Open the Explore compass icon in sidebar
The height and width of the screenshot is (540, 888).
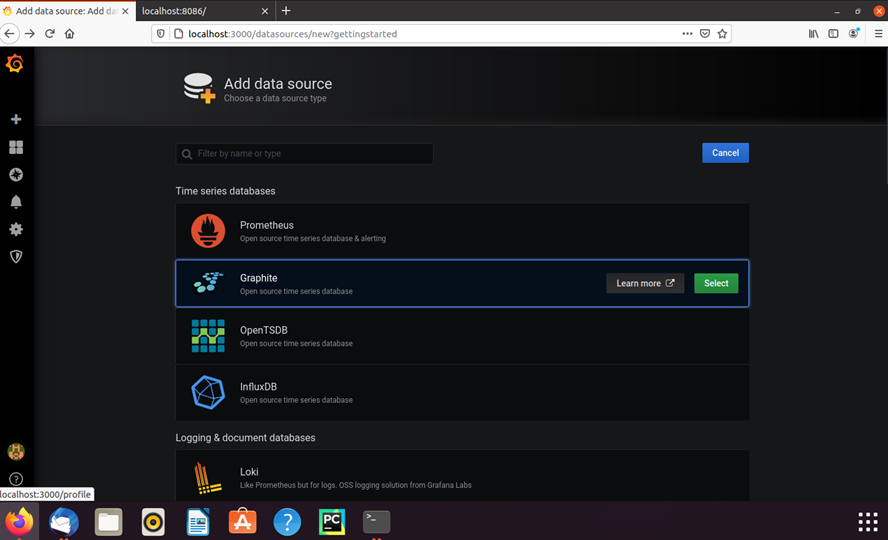[16, 175]
